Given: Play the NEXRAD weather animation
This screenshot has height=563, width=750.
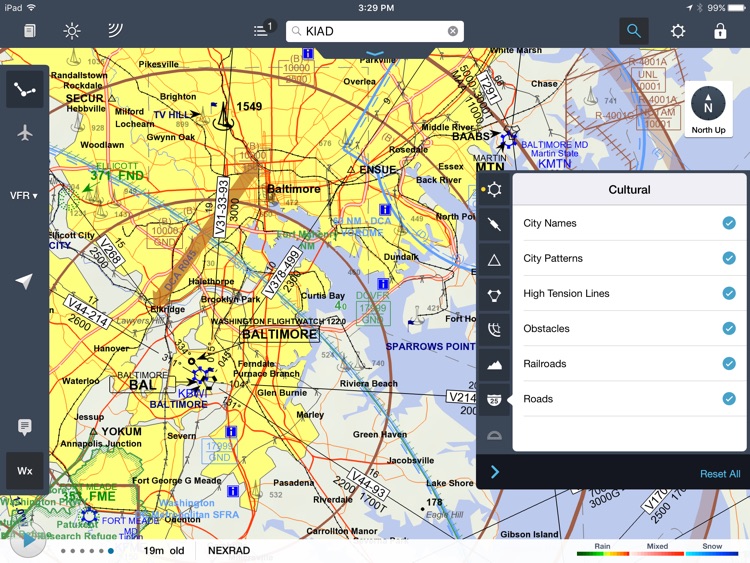Looking at the screenshot, I should (x=28, y=541).
